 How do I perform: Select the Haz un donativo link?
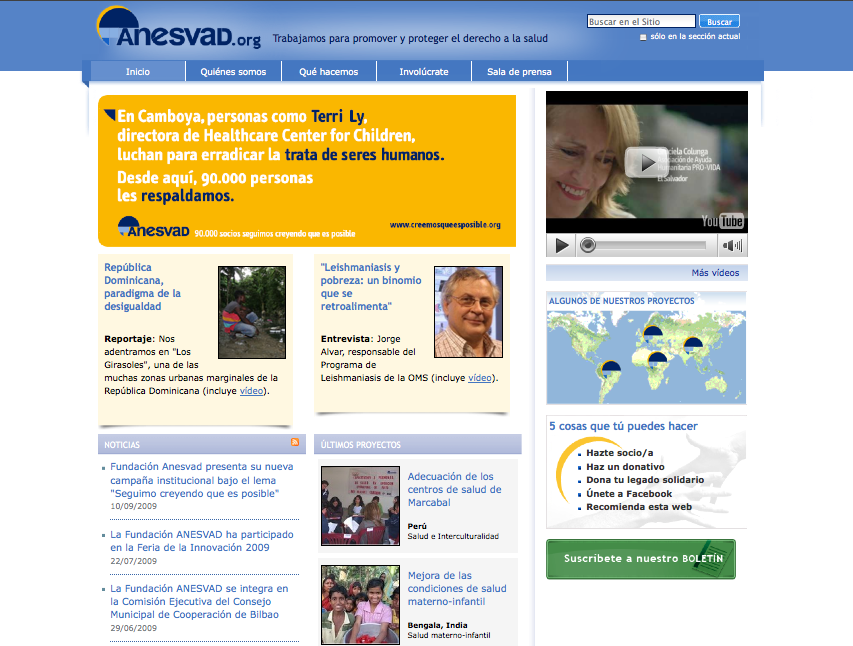click(x=626, y=466)
